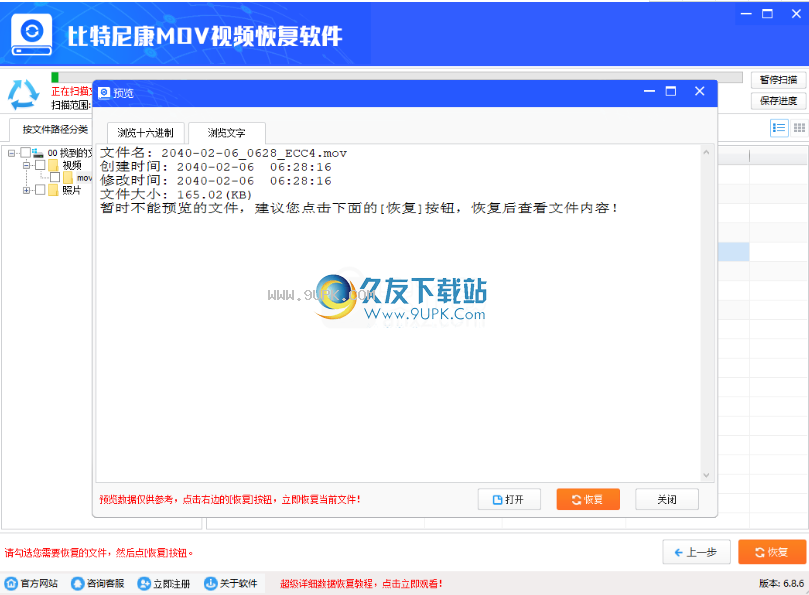Viewport: 809px width, 595px height.
Task: Tick the mov folder checkbox
Action: [x=55, y=177]
